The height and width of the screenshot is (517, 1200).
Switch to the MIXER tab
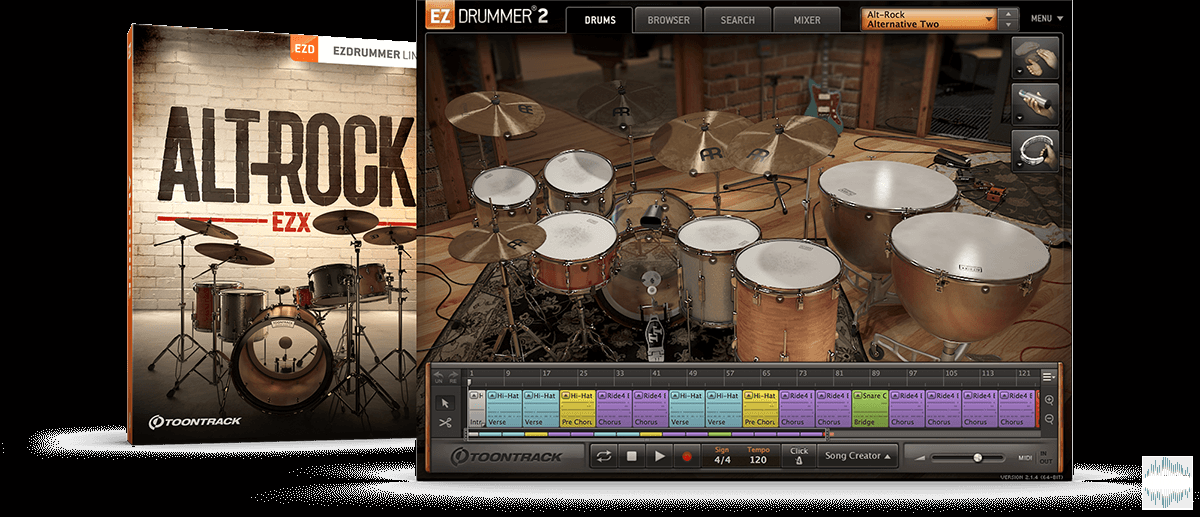(x=806, y=19)
